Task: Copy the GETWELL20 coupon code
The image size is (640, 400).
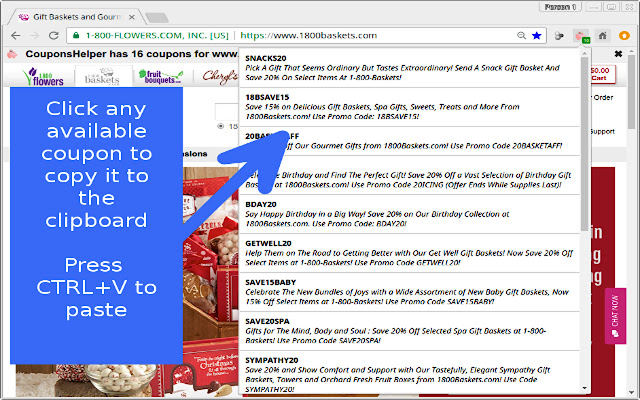Action: click(409, 253)
